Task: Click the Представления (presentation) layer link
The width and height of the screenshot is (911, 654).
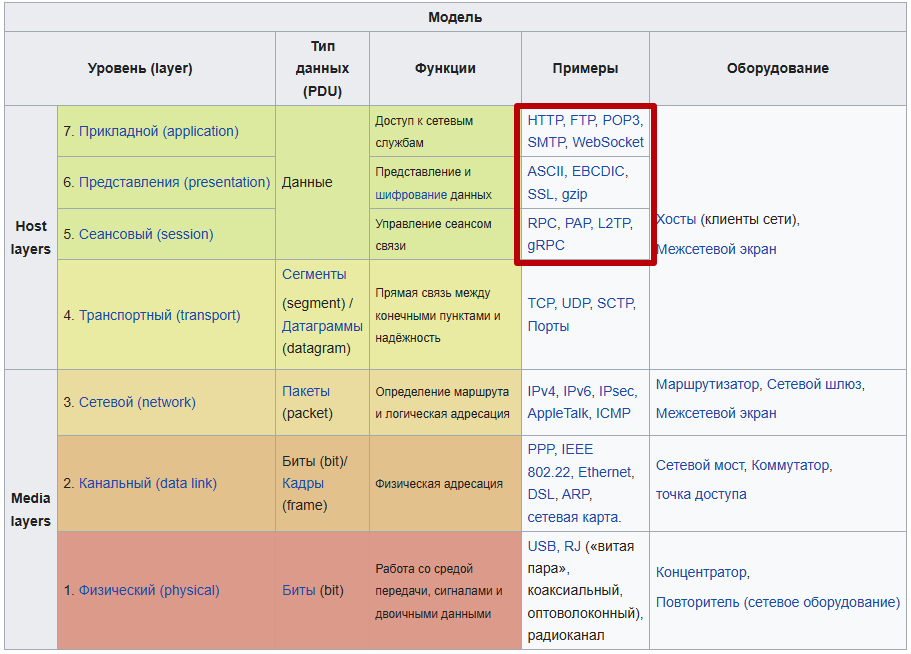Action: [174, 182]
